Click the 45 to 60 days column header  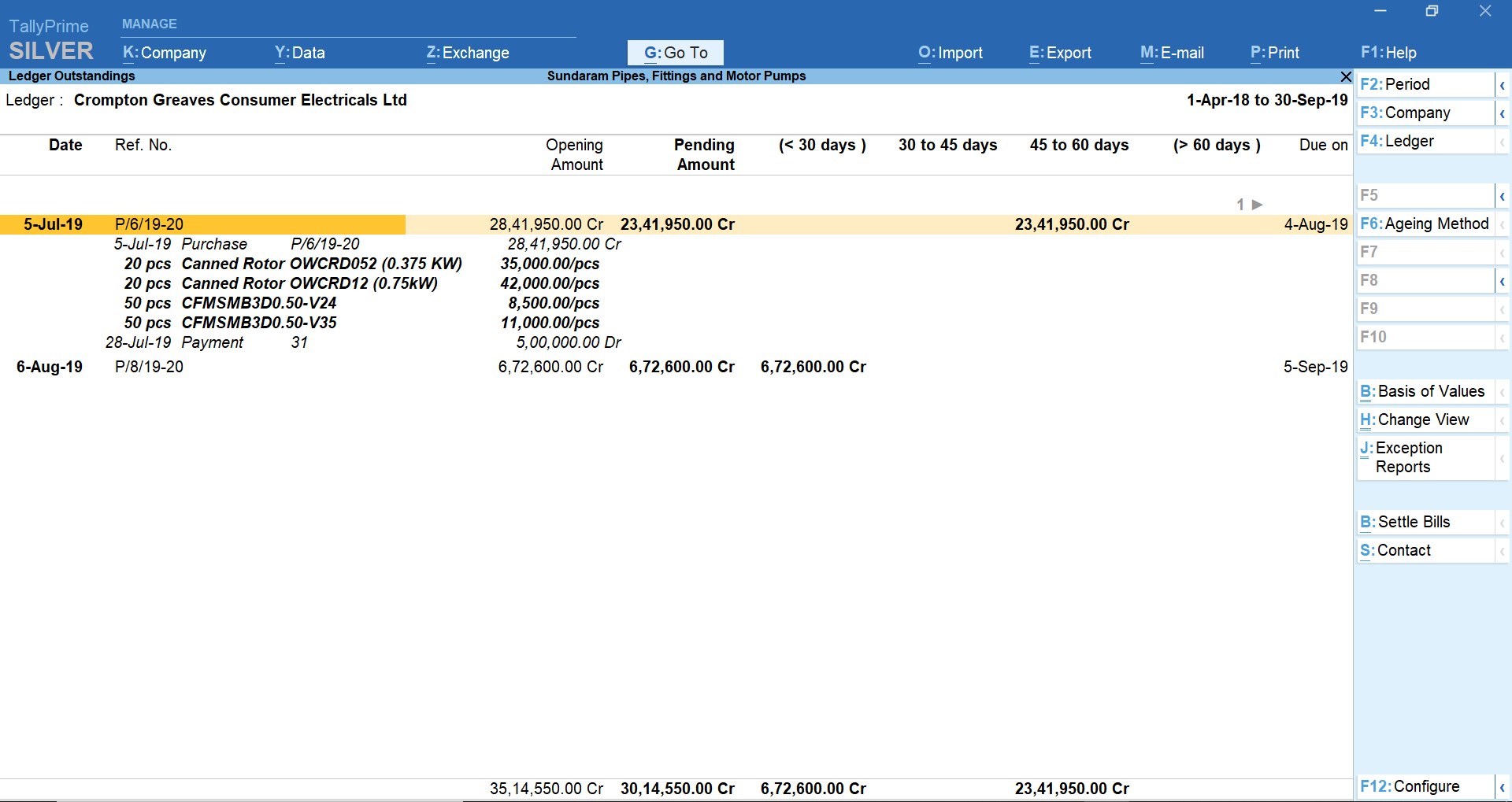(x=1079, y=145)
